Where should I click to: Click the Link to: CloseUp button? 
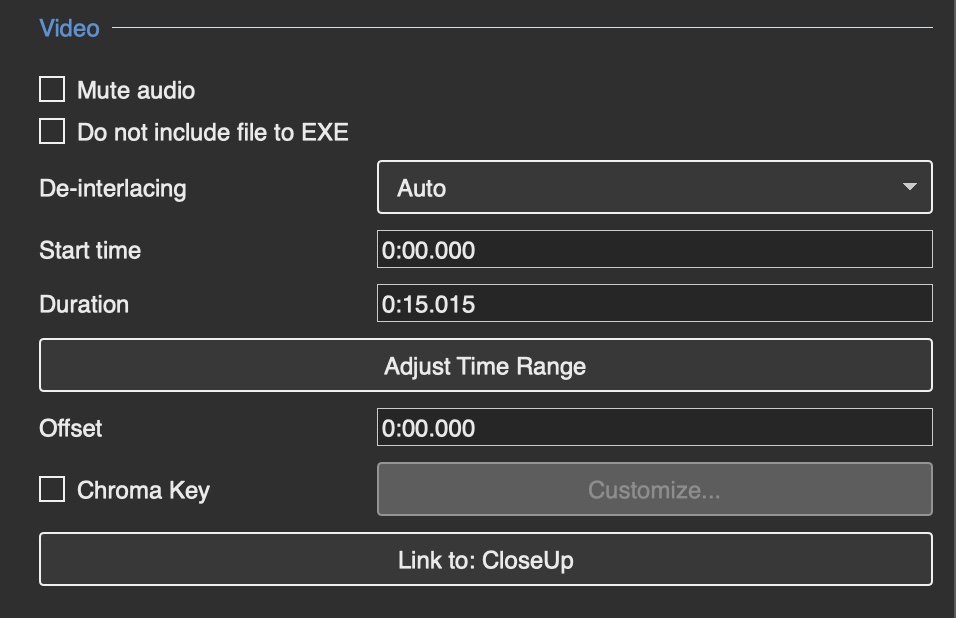coord(486,559)
